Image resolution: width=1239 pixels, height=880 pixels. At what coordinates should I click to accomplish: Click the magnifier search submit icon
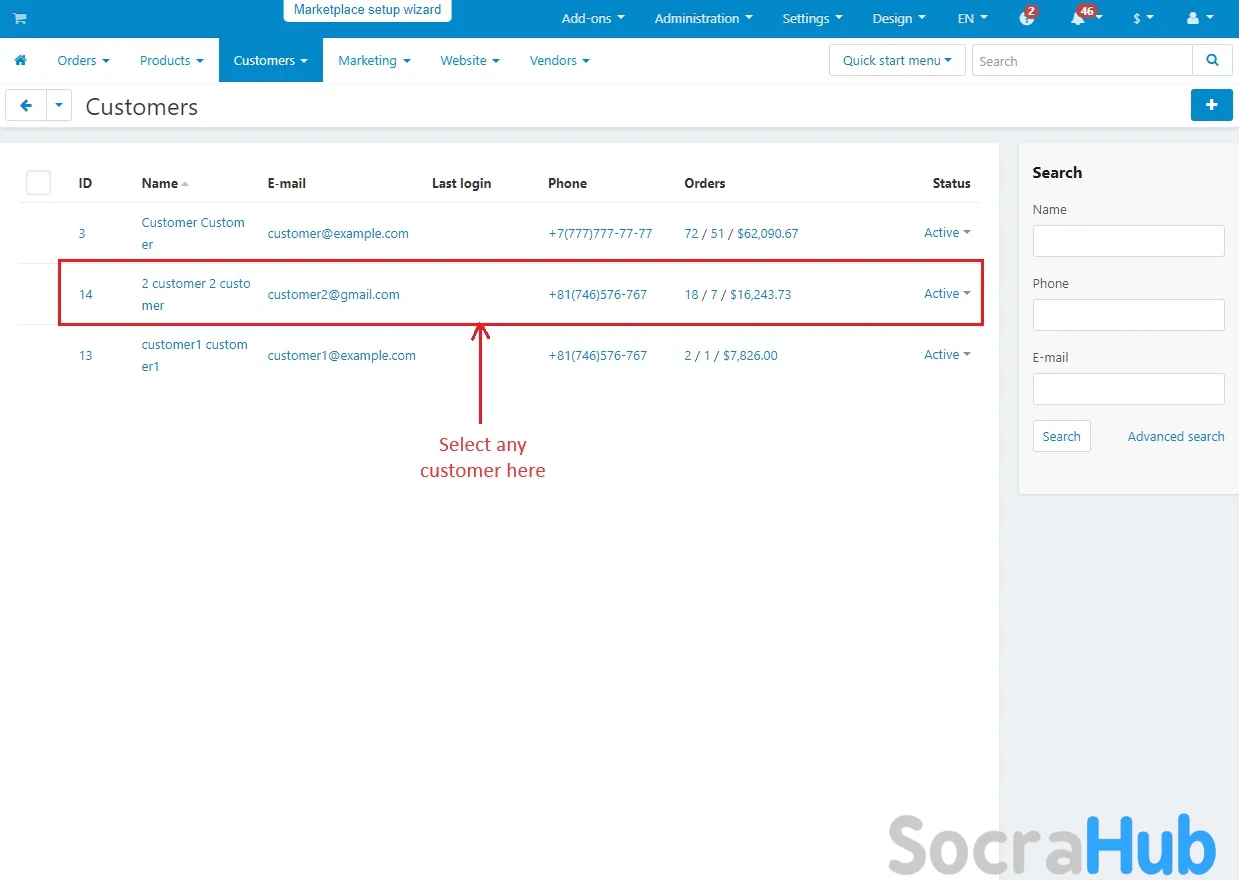[x=1212, y=61]
